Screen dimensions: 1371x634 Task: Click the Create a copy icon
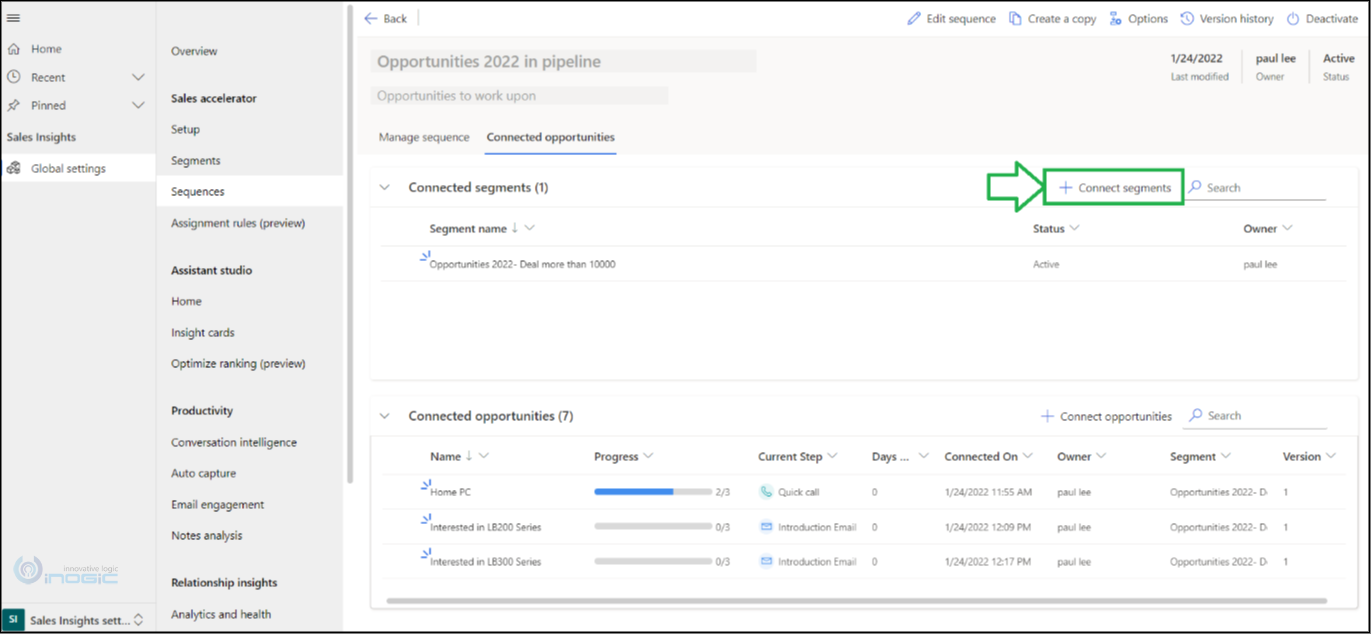click(1015, 19)
